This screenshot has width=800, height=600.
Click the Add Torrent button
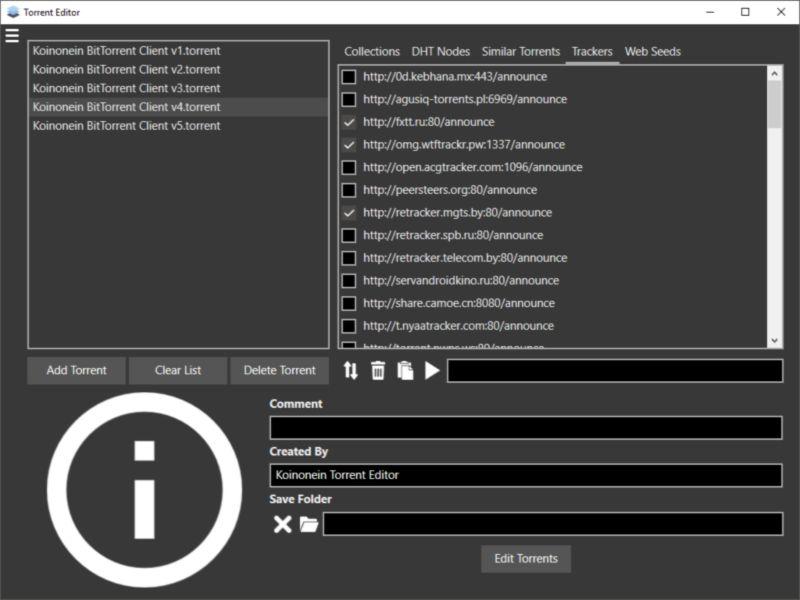[77, 370]
